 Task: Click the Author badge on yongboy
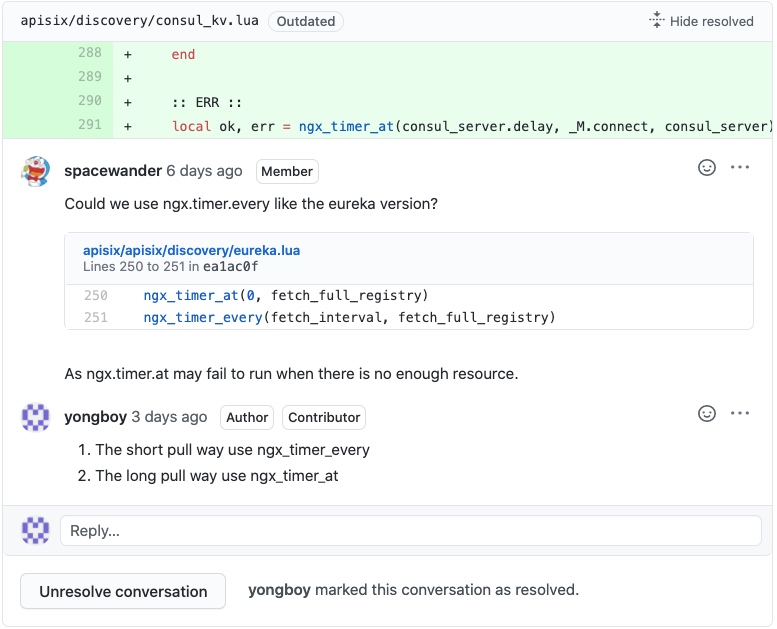[x=247, y=417]
